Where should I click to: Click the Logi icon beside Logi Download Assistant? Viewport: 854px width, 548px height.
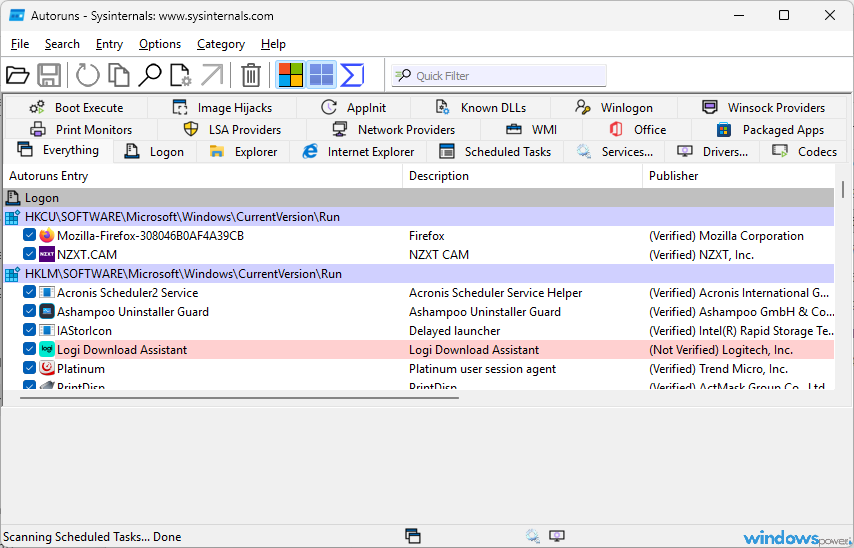coord(47,350)
